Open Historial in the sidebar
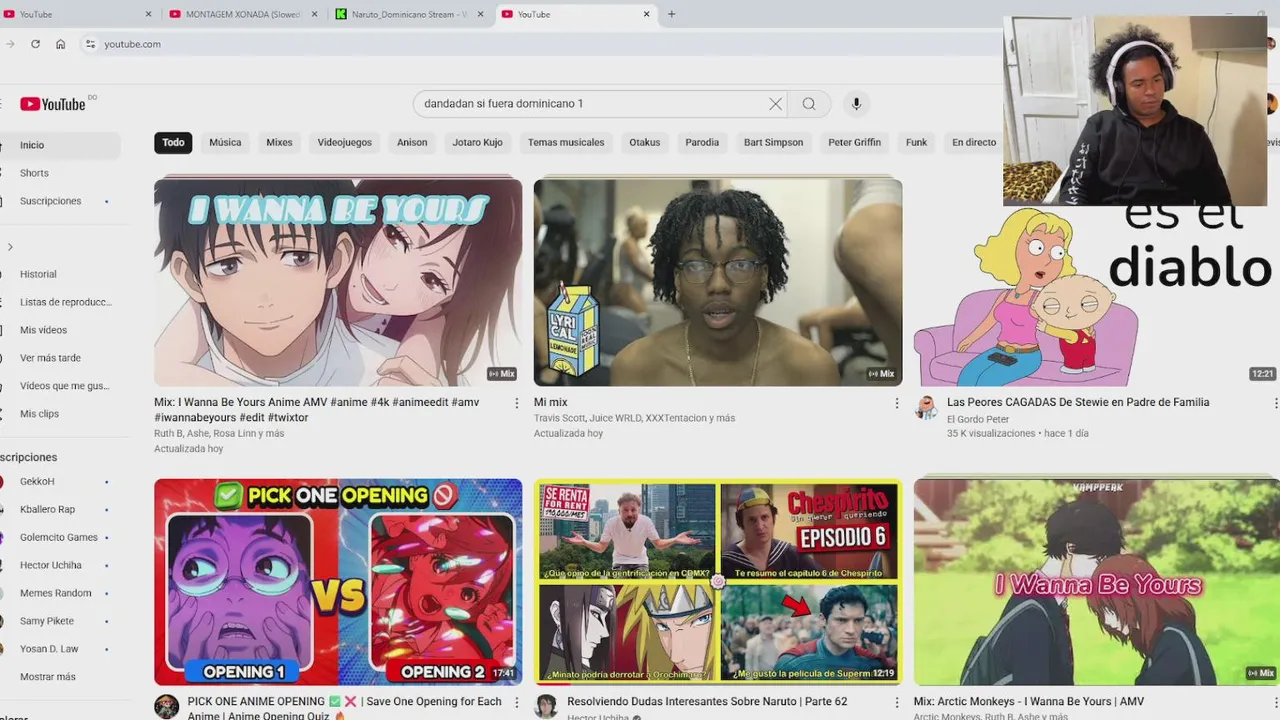 60,274
